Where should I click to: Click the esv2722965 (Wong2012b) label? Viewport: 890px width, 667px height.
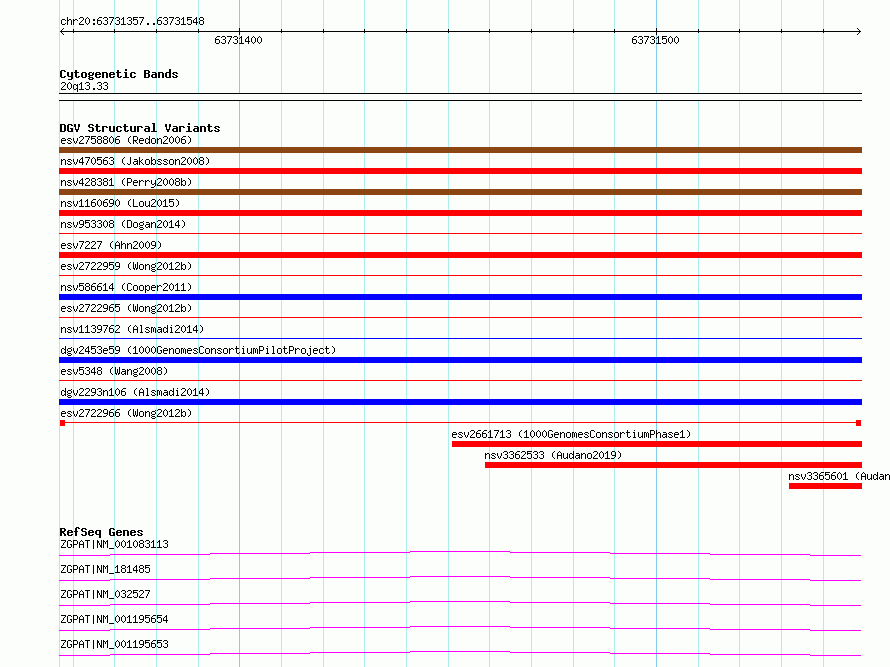click(126, 308)
